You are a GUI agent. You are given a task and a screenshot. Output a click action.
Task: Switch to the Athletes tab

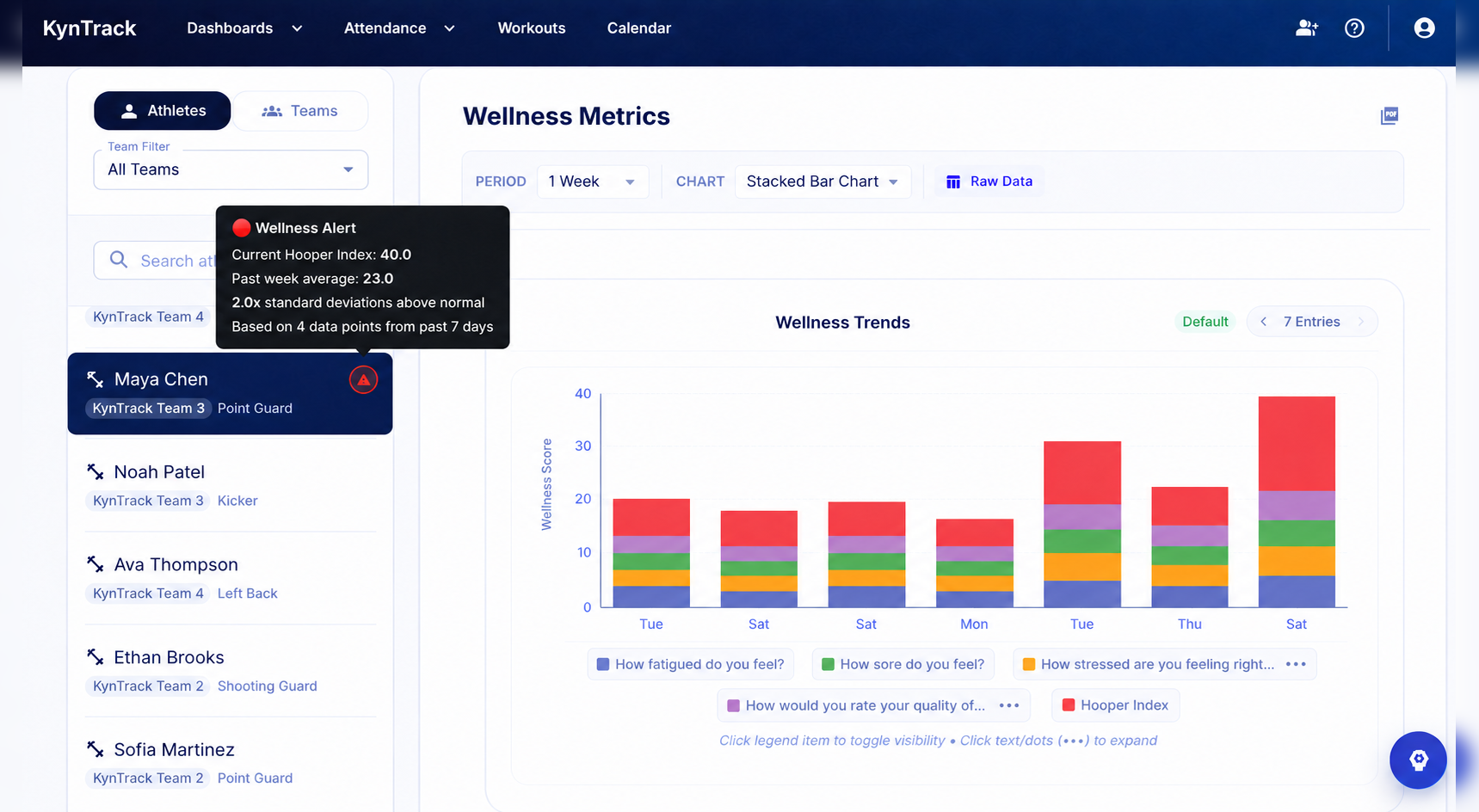pos(163,111)
